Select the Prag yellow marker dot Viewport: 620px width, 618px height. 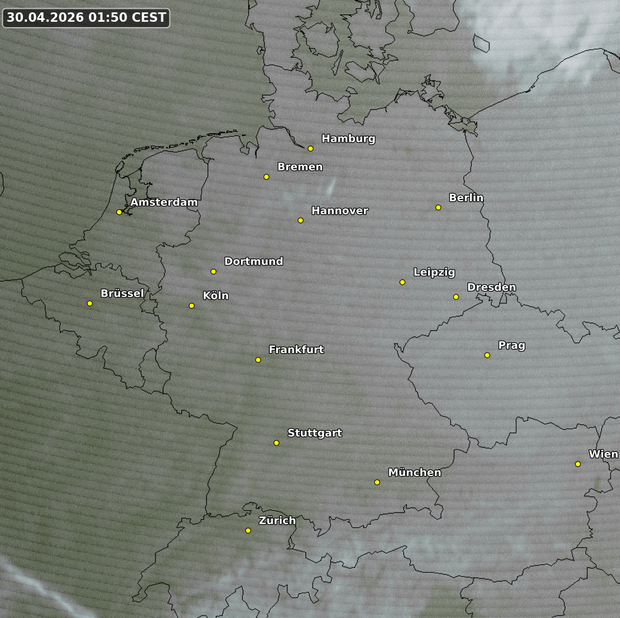(487, 355)
